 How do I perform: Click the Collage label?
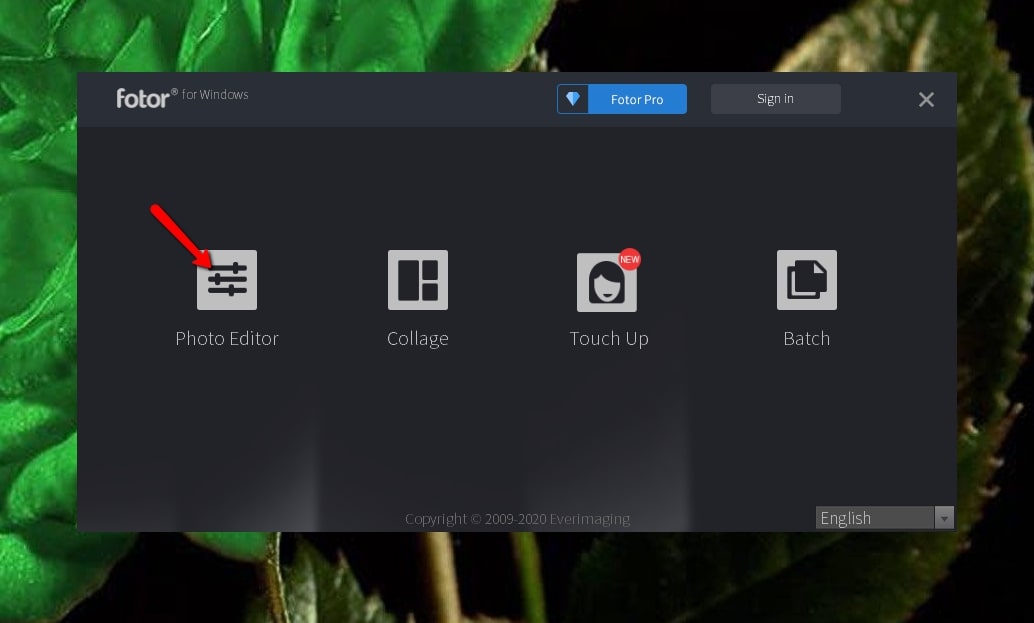pyautogui.click(x=417, y=338)
